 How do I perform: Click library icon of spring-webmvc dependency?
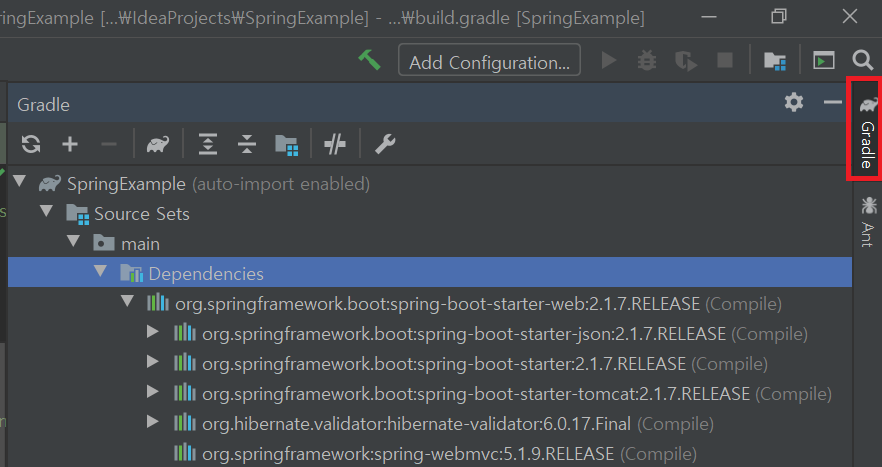(184, 452)
